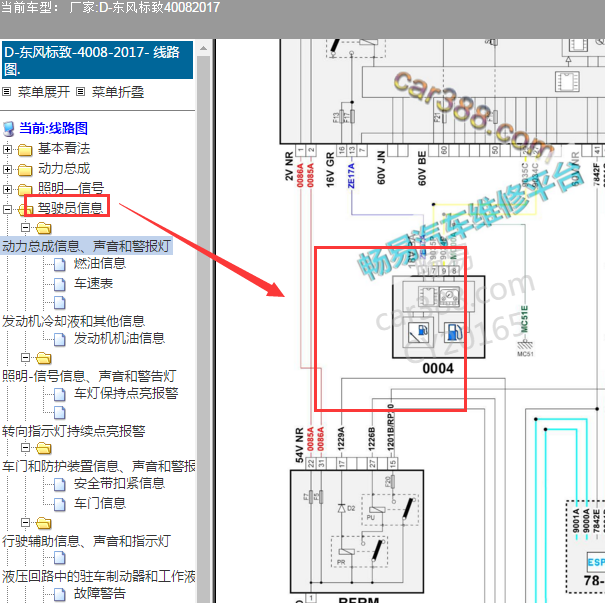Click the document icon beside 燃油信息
Viewport: 605px width, 603px height.
point(59,265)
